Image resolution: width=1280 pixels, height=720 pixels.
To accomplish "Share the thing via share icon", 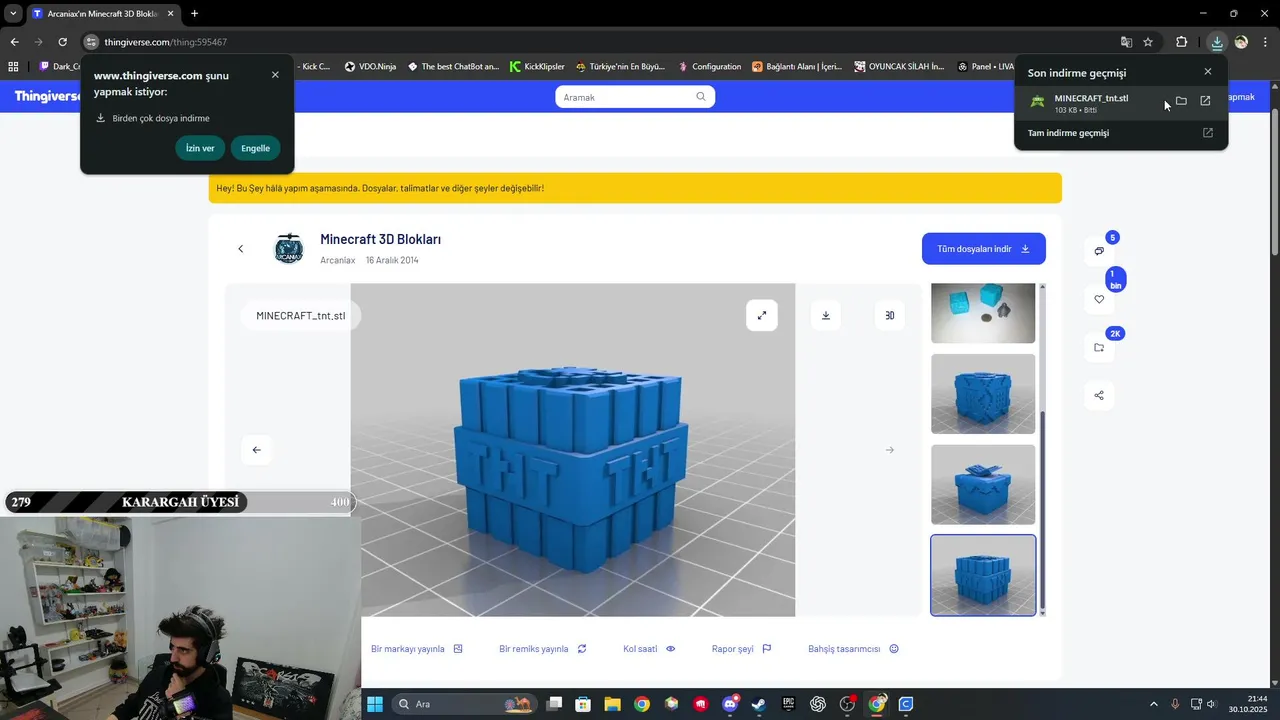I will coord(1099,395).
